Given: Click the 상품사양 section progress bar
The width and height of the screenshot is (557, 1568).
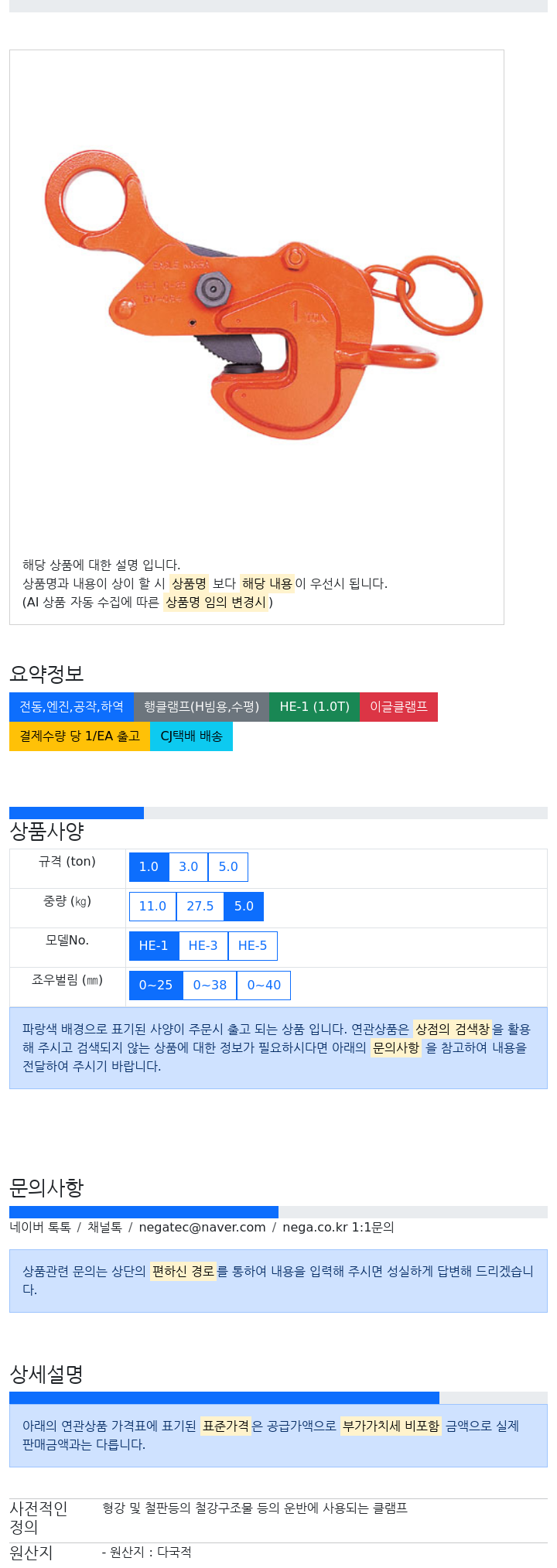Looking at the screenshot, I should click(278, 813).
